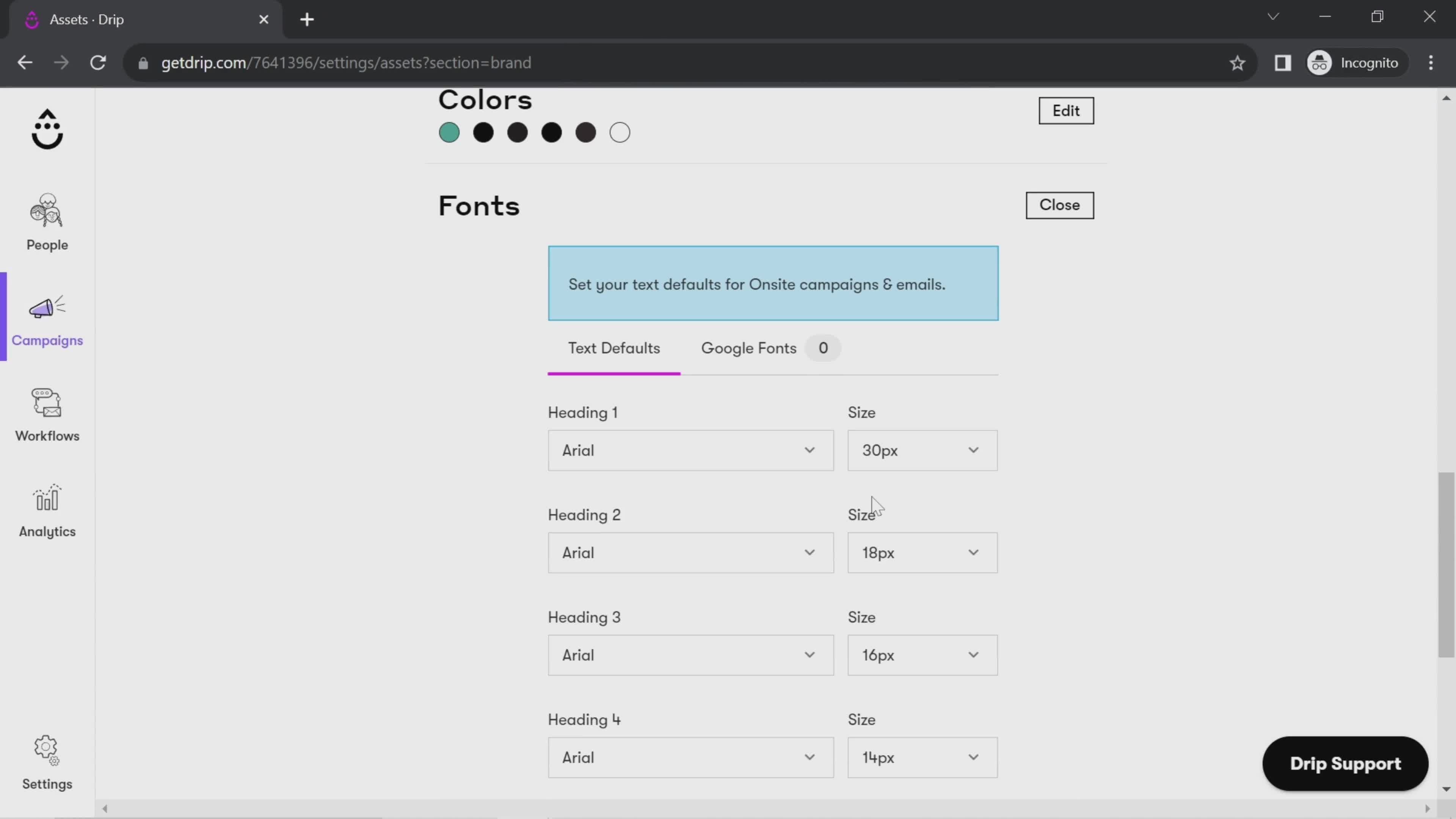Open Drip Support chat
This screenshot has height=819, width=1456.
(x=1345, y=764)
